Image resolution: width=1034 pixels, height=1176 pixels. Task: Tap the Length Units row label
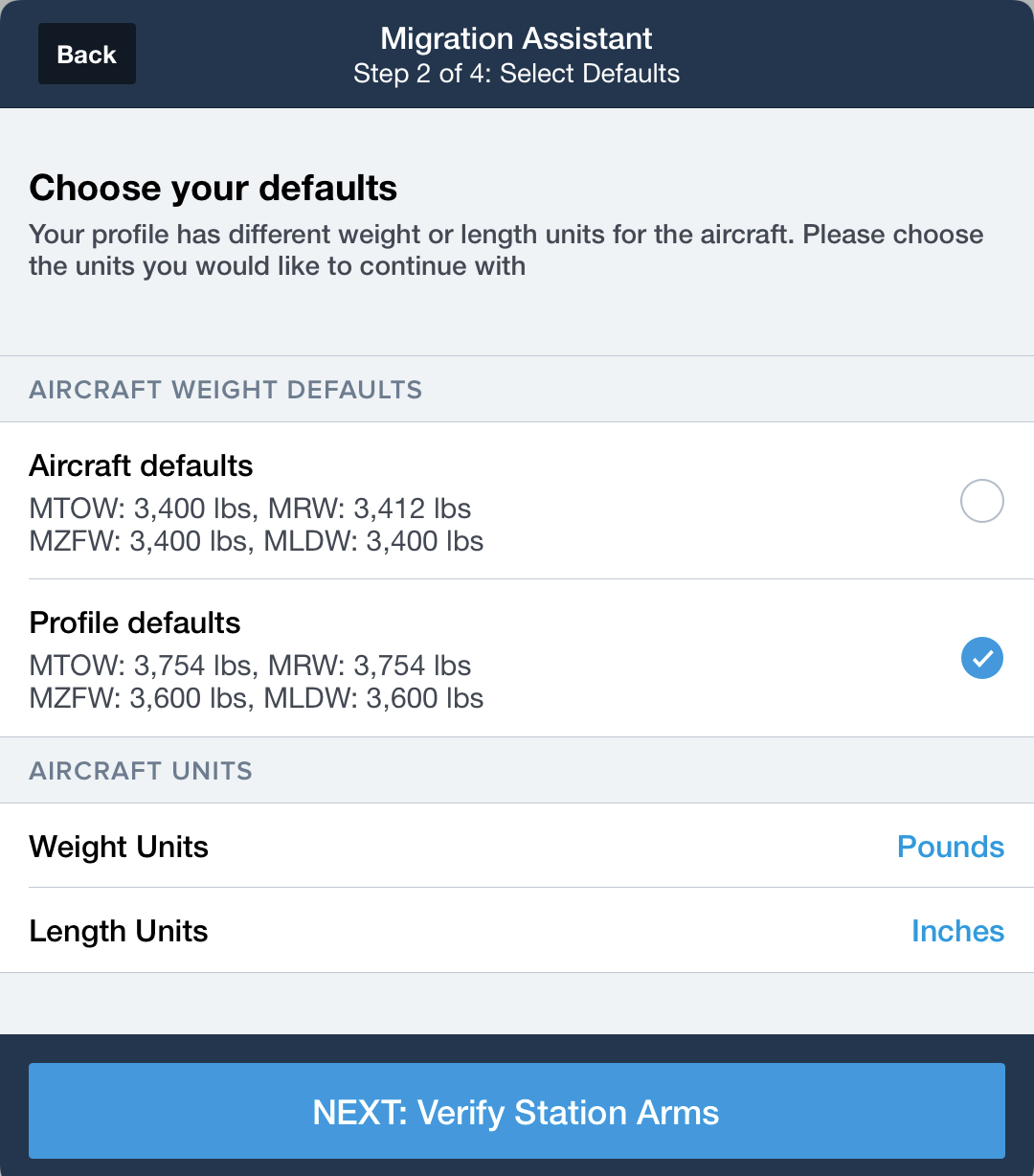pyautogui.click(x=119, y=931)
